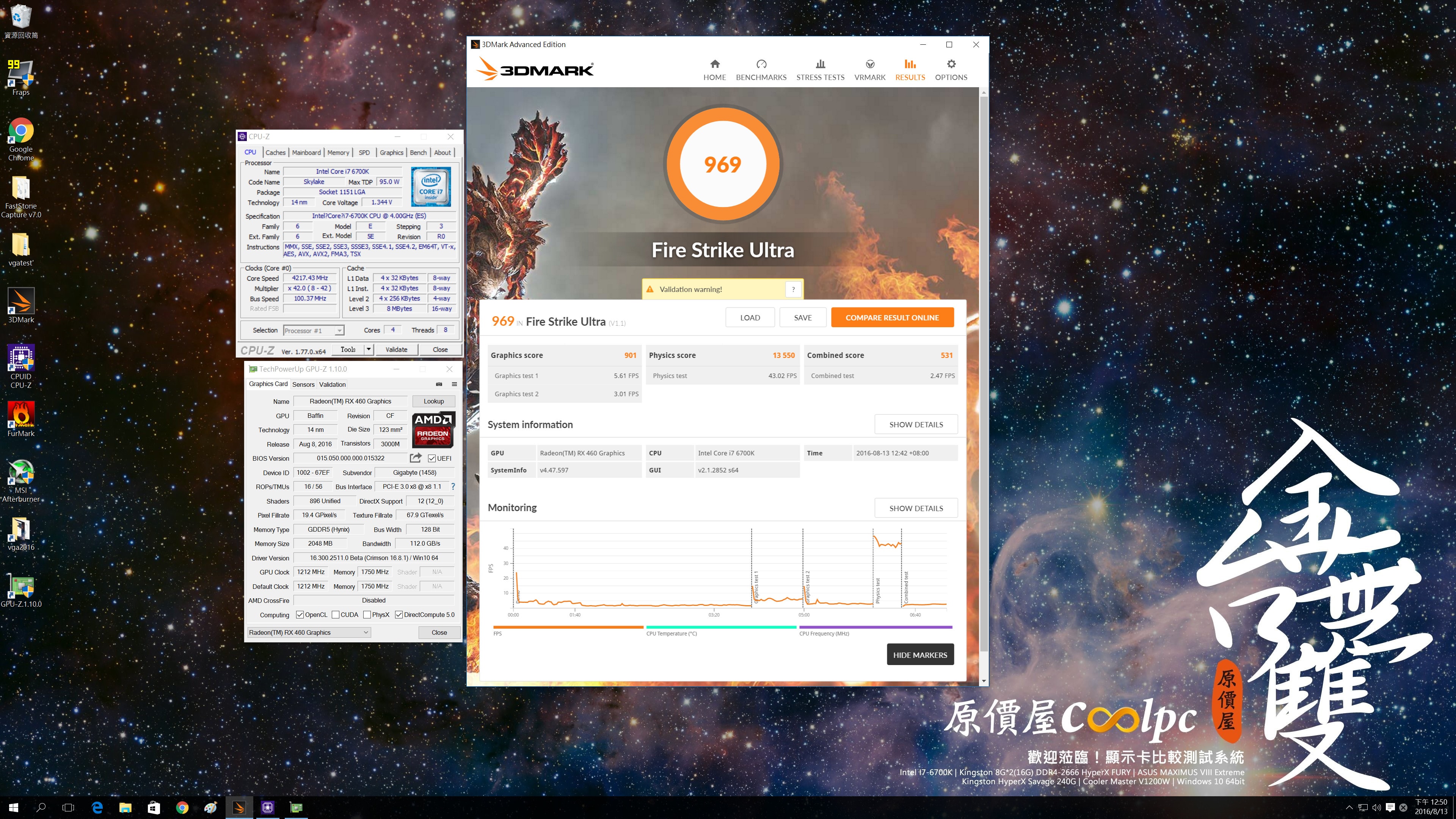This screenshot has height=819, width=1456.
Task: Show details for System information
Action: (x=916, y=425)
